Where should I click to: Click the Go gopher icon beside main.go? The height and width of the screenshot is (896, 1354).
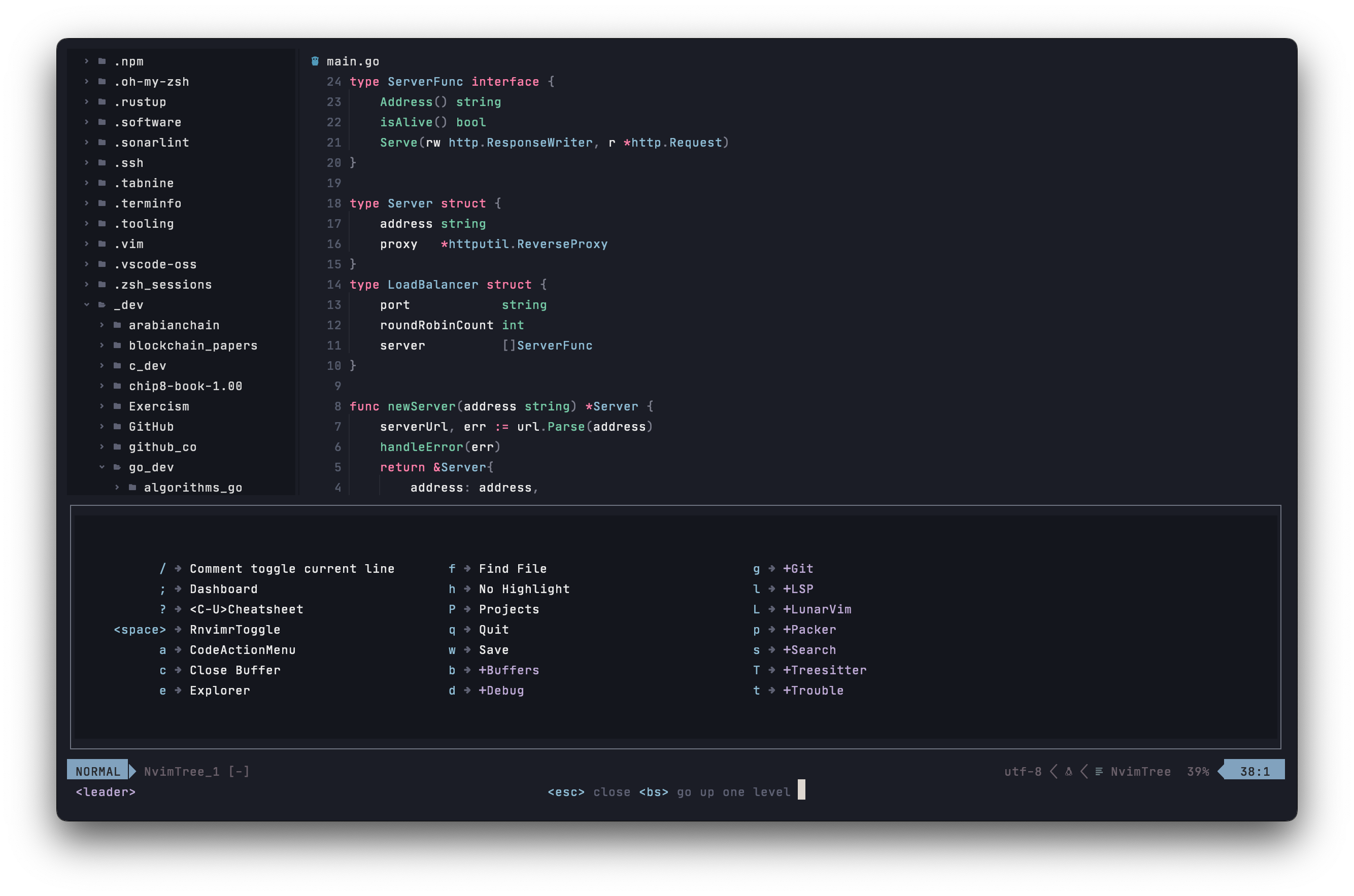point(315,61)
